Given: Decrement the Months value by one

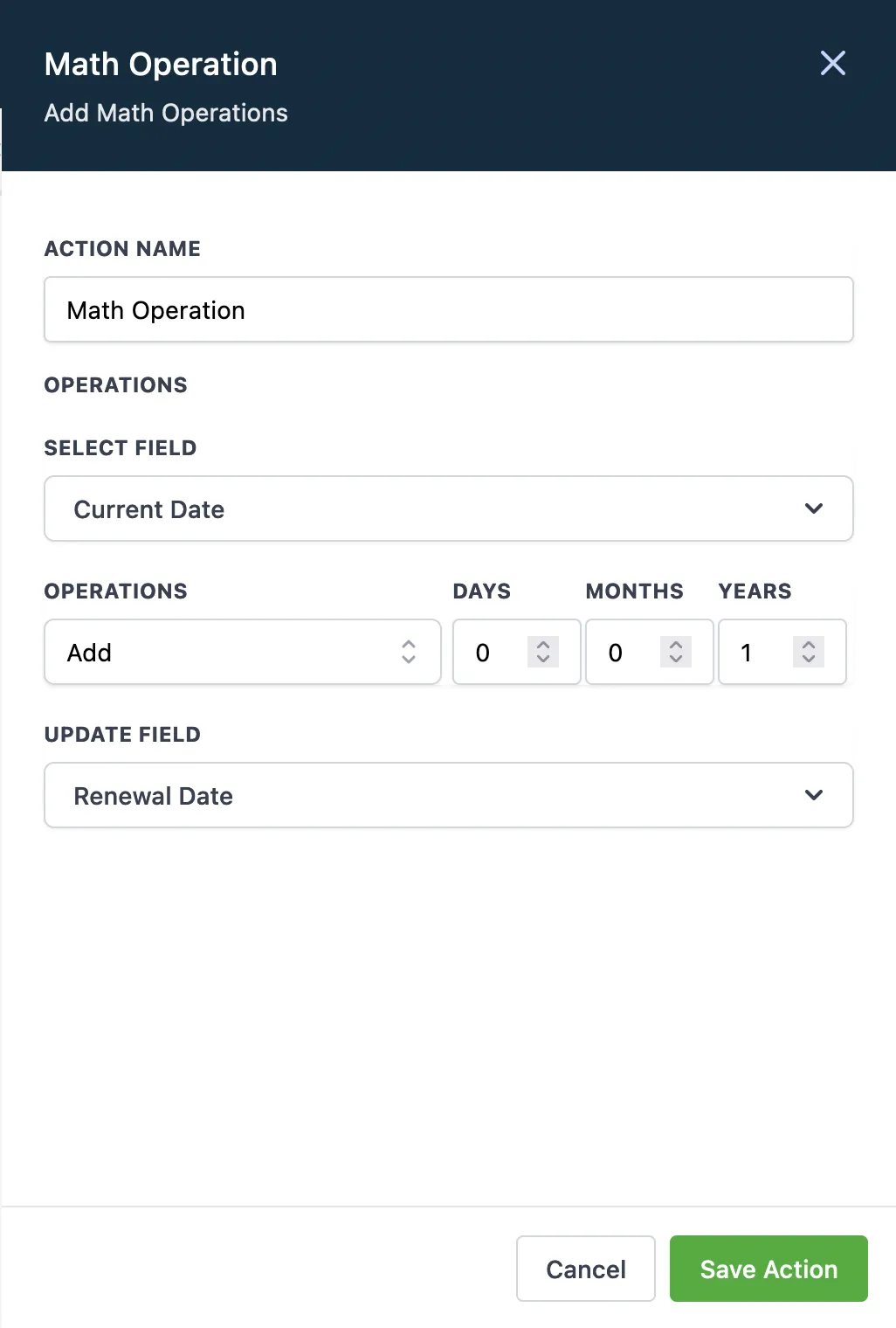Looking at the screenshot, I should (676, 660).
